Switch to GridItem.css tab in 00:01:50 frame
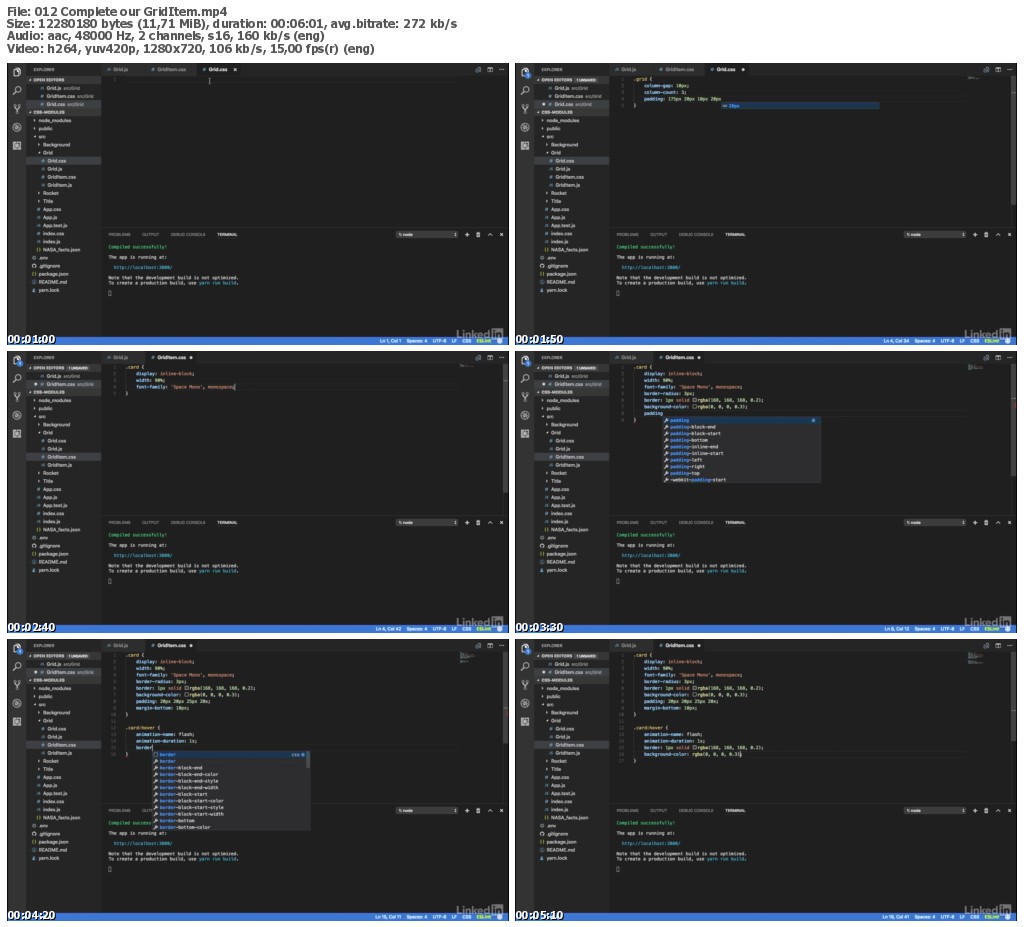 pos(677,69)
